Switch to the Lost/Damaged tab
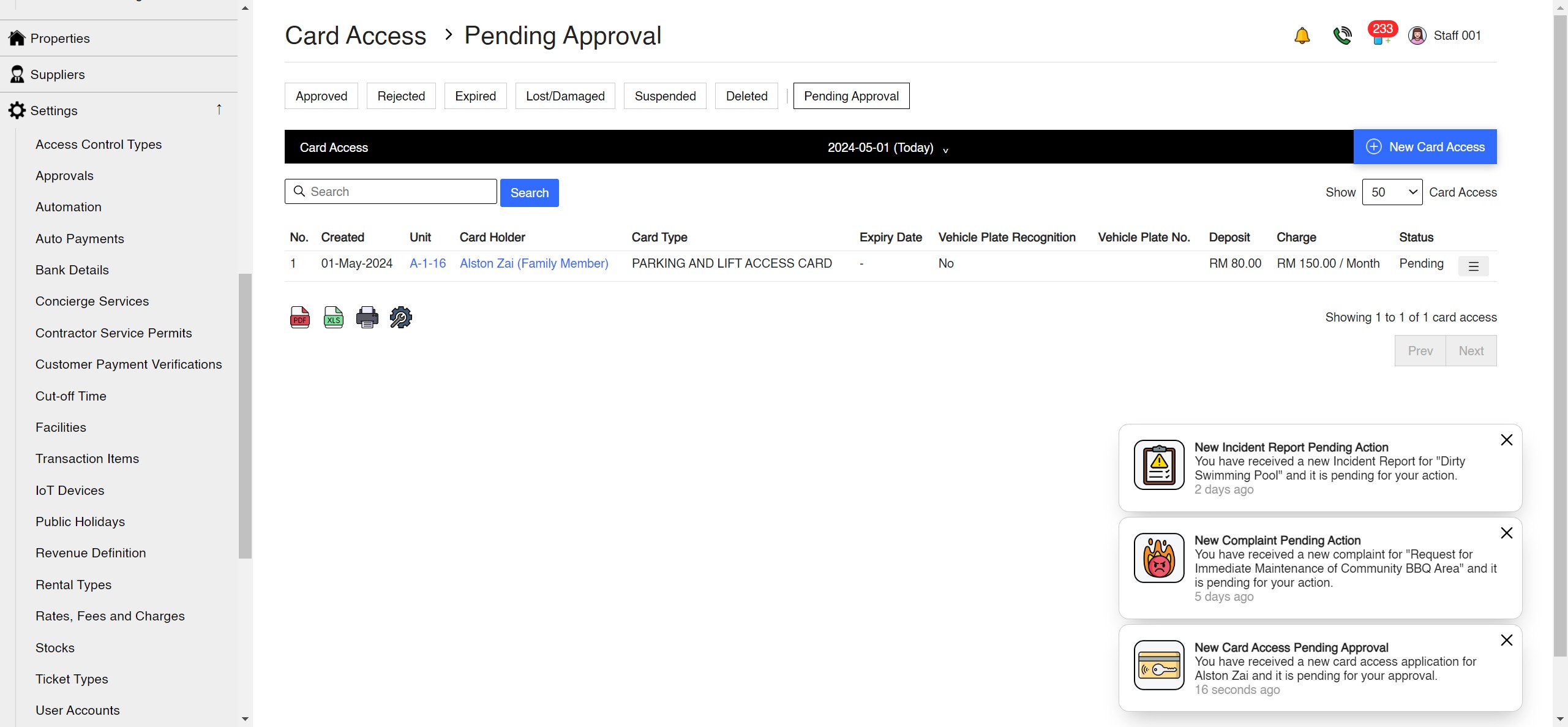Image resolution: width=1568 pixels, height=727 pixels. (x=565, y=96)
